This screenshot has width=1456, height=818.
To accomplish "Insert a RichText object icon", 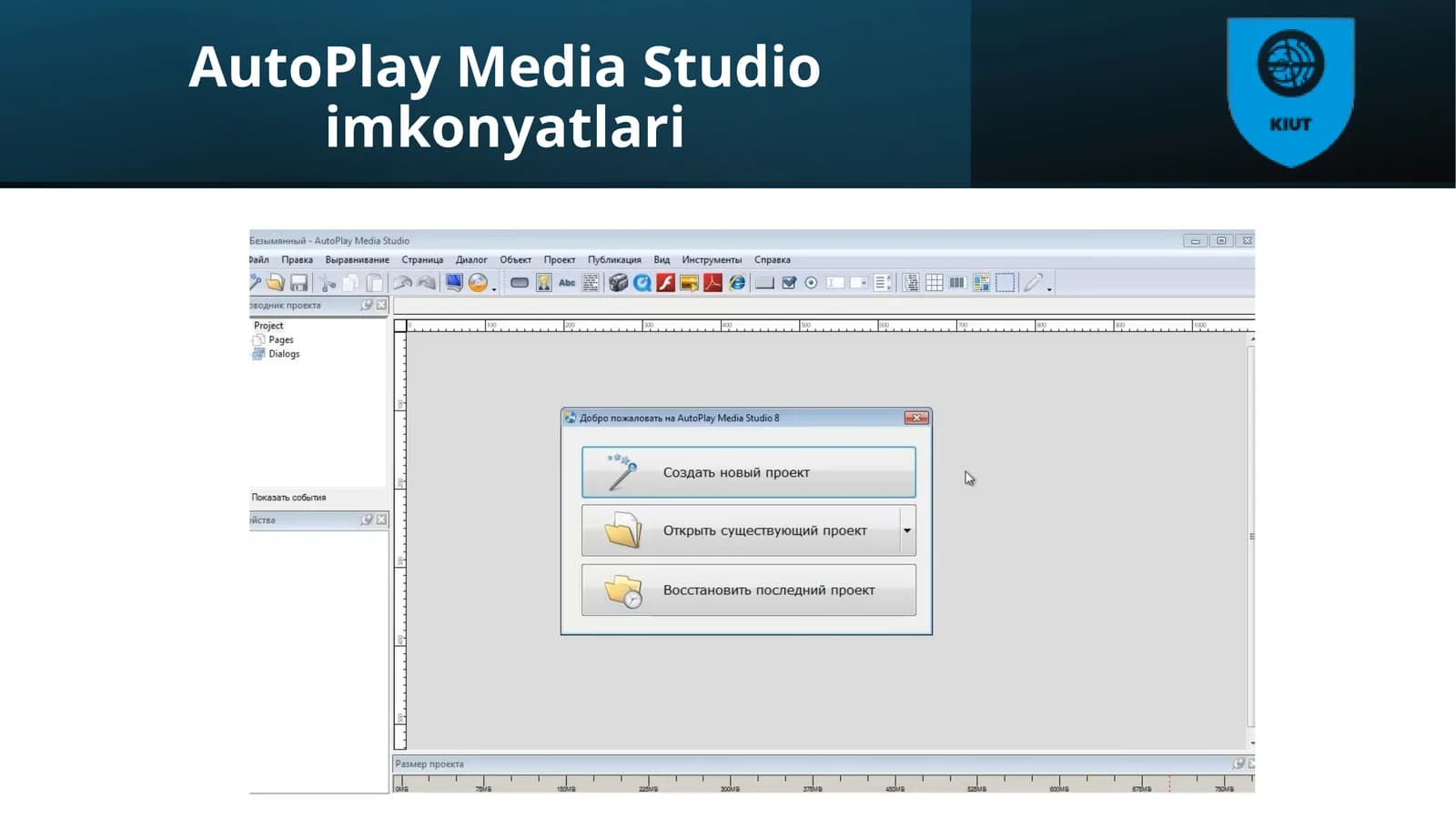I will [x=981, y=283].
